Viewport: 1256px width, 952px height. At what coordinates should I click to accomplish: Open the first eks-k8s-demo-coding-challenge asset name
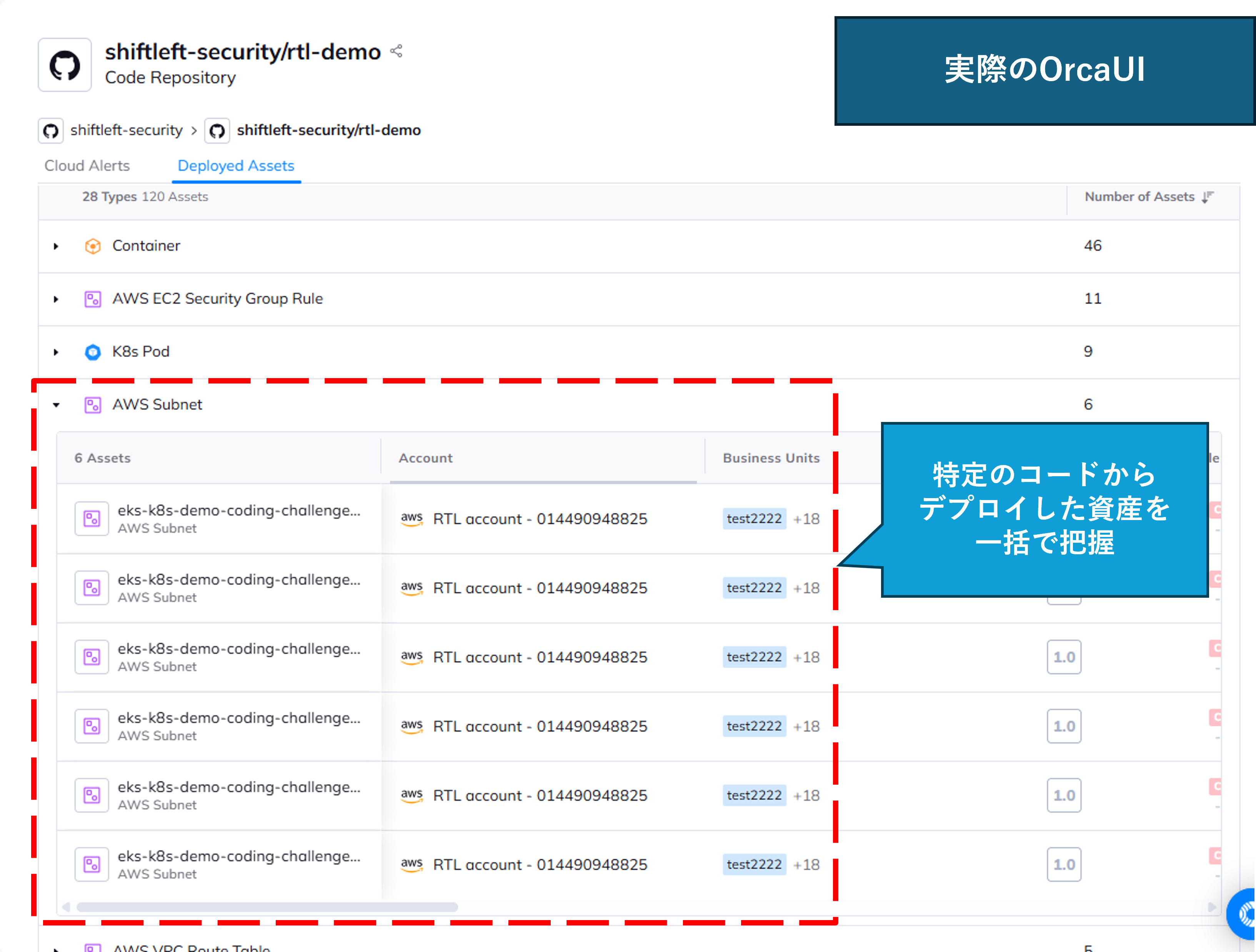(238, 510)
